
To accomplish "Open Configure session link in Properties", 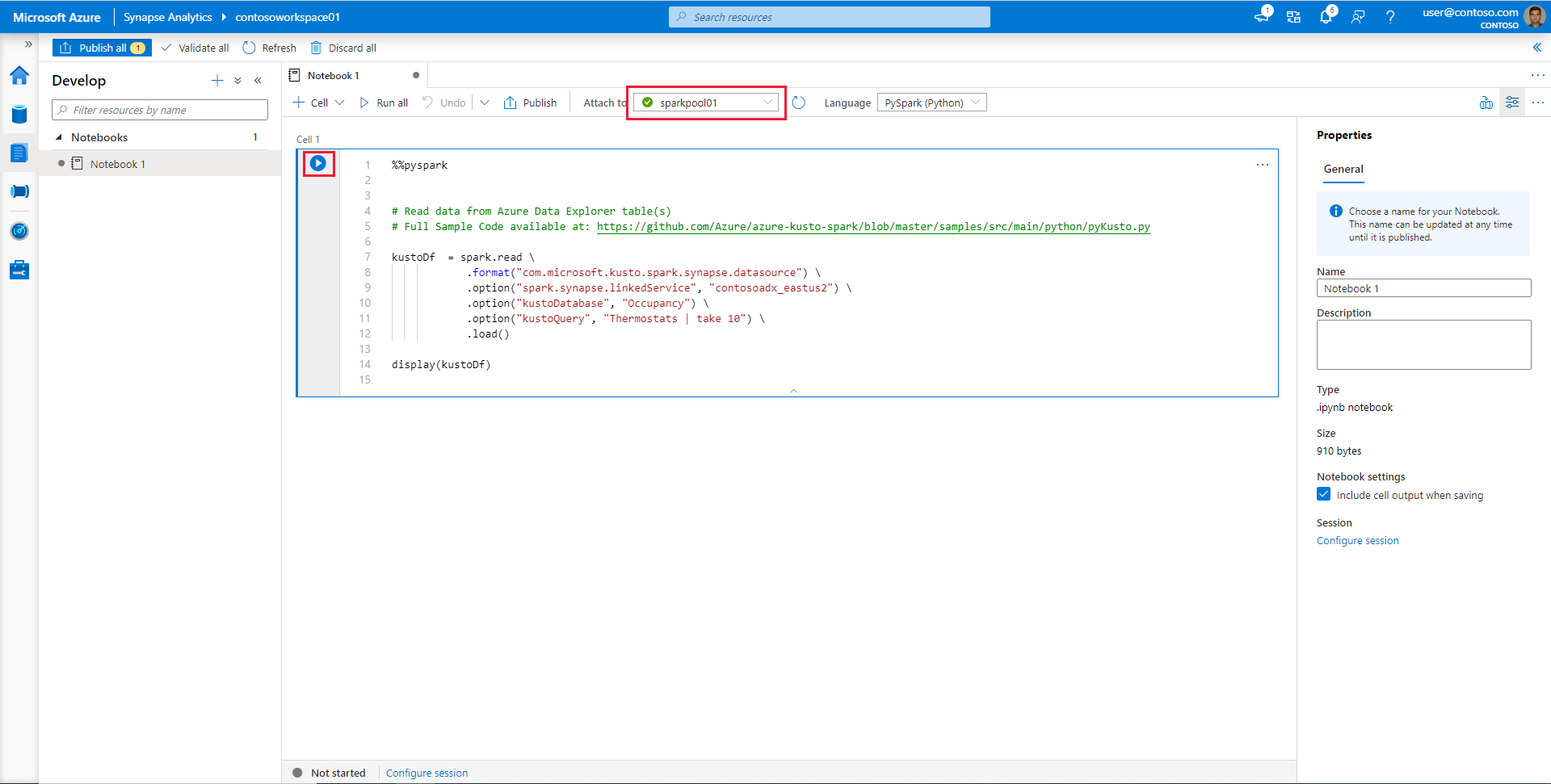I will pos(1357,541).
